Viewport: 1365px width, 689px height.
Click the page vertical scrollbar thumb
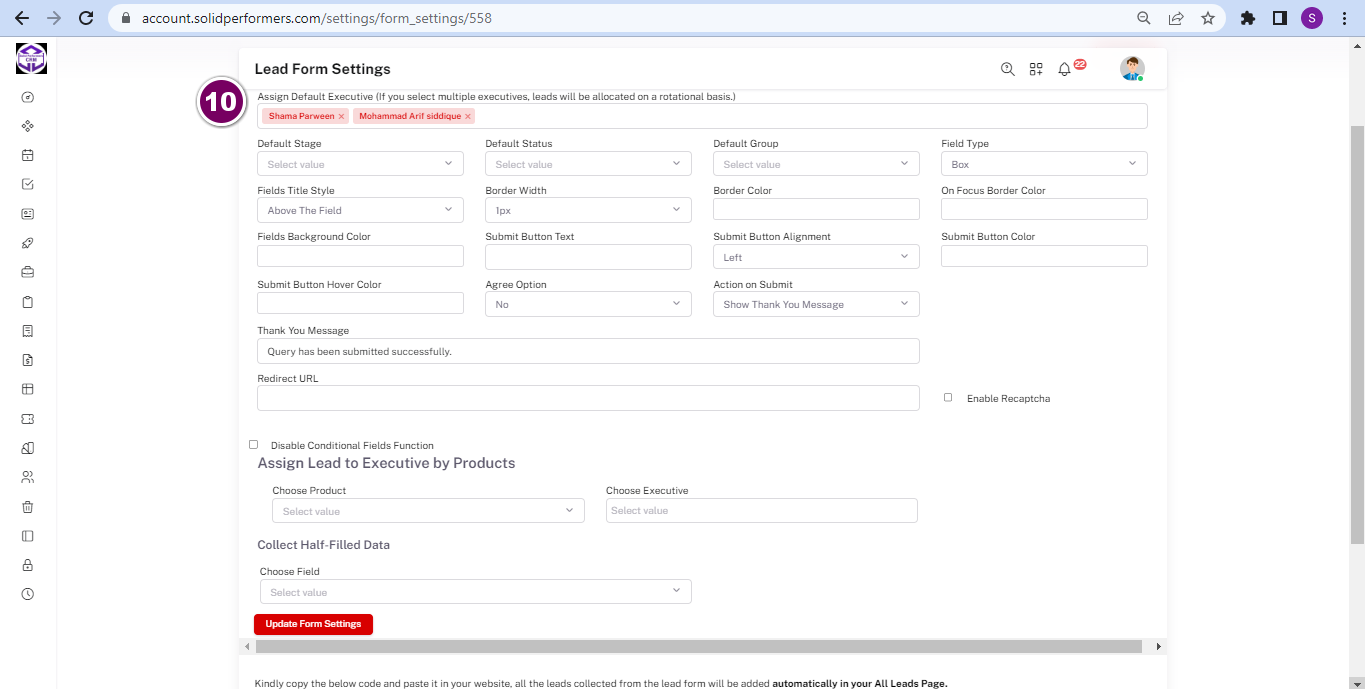click(x=1357, y=334)
